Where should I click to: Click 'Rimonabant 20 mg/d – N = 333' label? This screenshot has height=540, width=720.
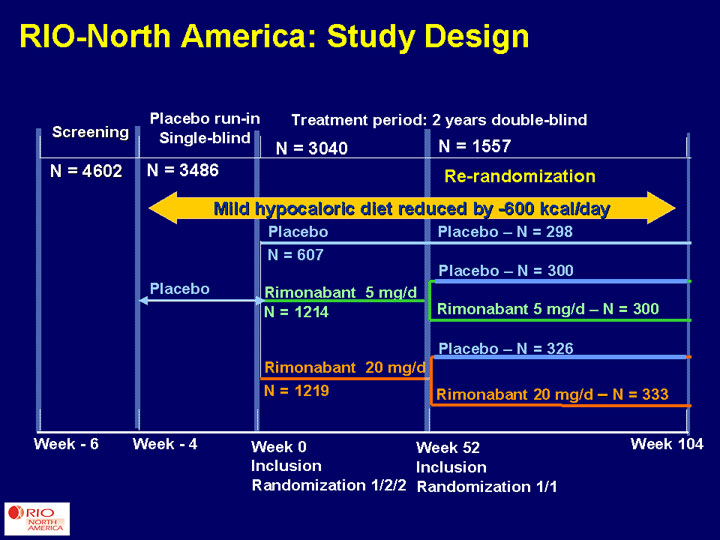point(552,394)
